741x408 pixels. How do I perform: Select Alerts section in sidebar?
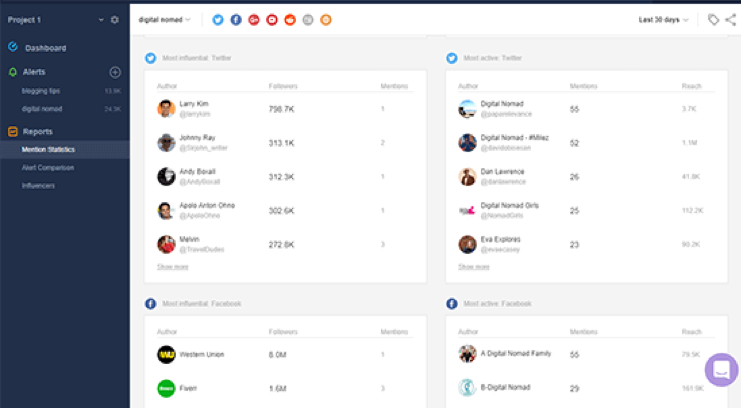34,72
